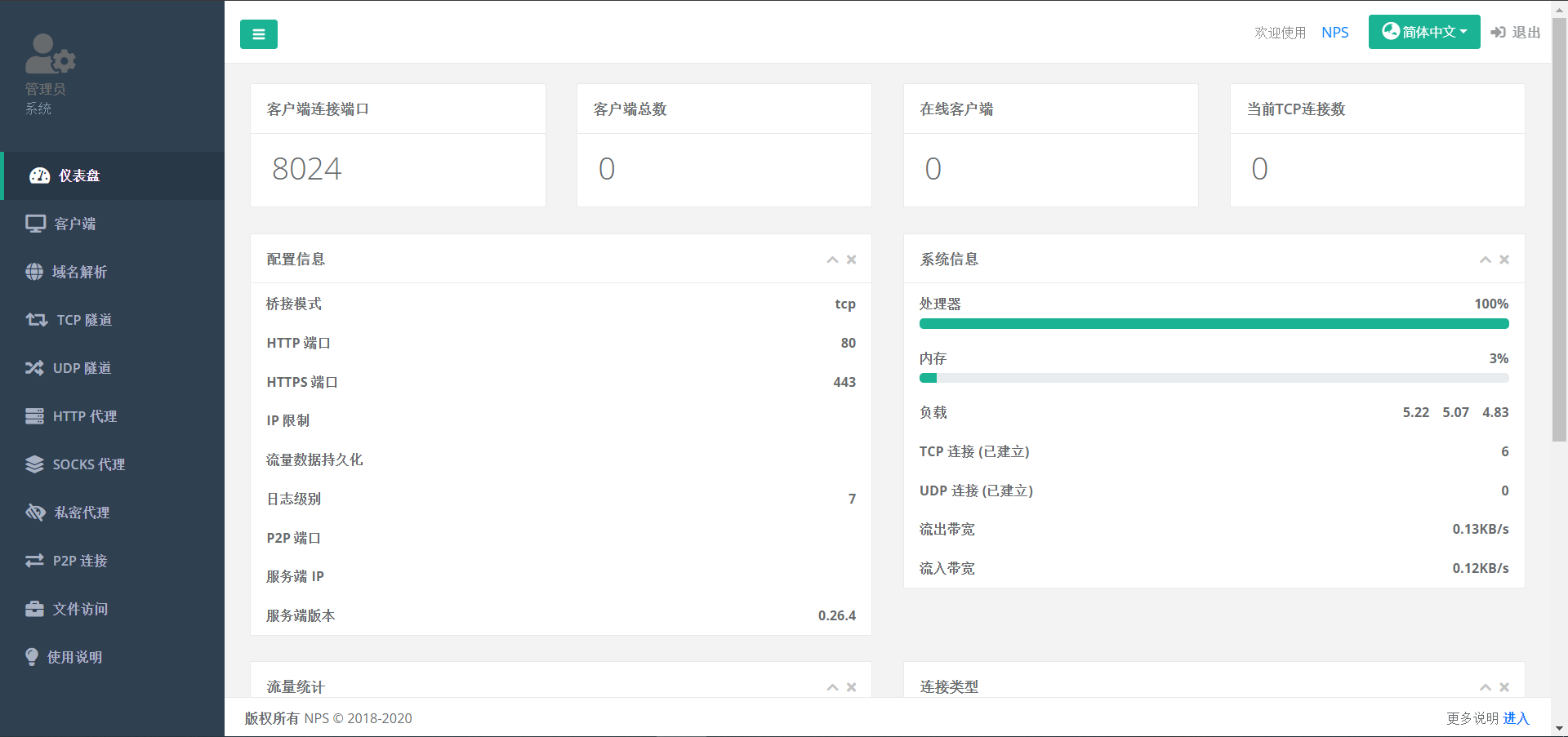This screenshot has height=737, width=1568.
Task: Open the 文件访问 menu item
Action: (80, 609)
